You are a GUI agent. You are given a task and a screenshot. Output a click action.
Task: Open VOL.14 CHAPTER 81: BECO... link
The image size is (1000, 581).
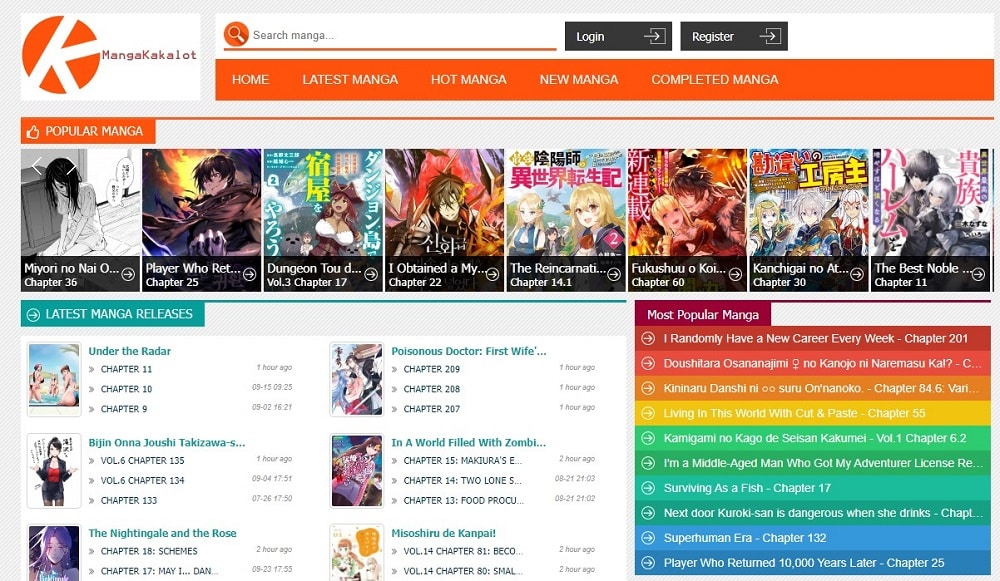pyautogui.click(x=463, y=551)
